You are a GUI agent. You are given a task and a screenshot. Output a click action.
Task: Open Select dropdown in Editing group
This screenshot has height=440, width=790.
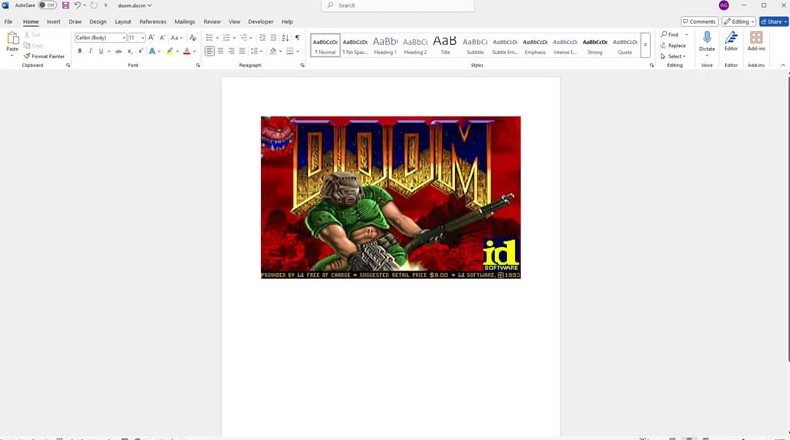[674, 56]
